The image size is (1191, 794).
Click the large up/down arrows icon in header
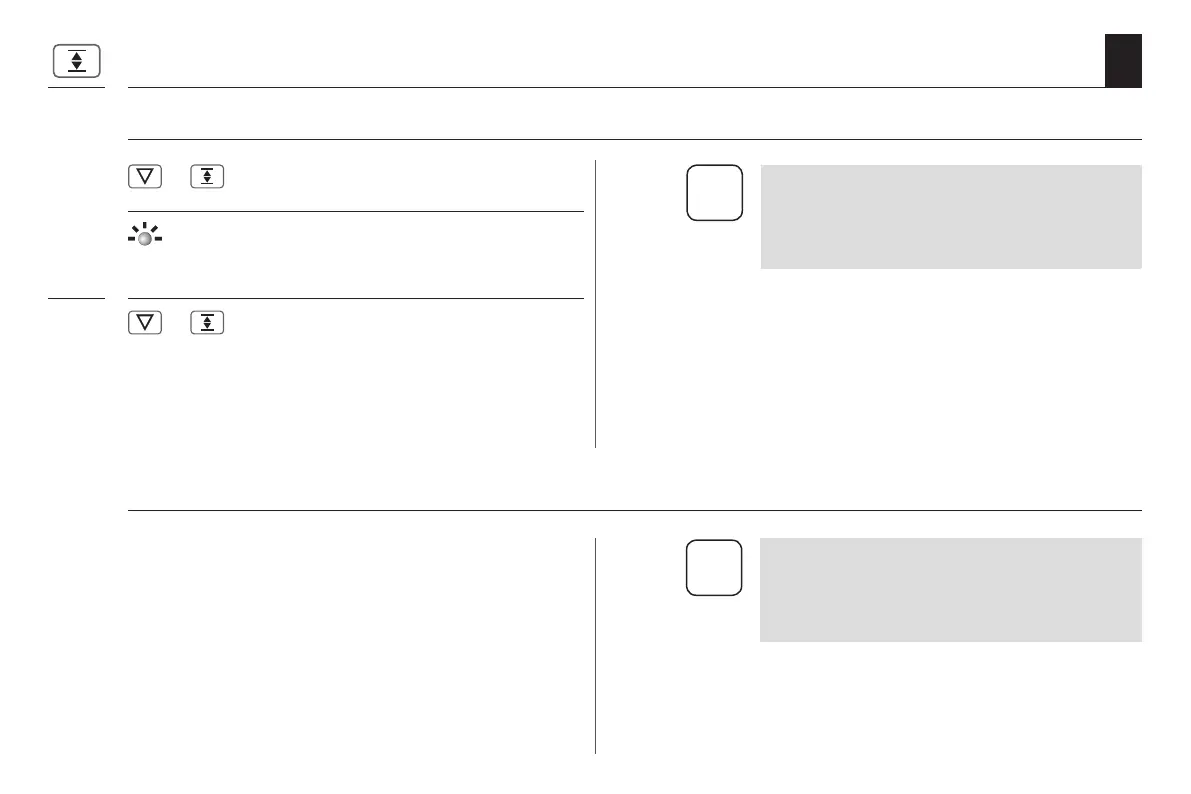click(x=77, y=61)
